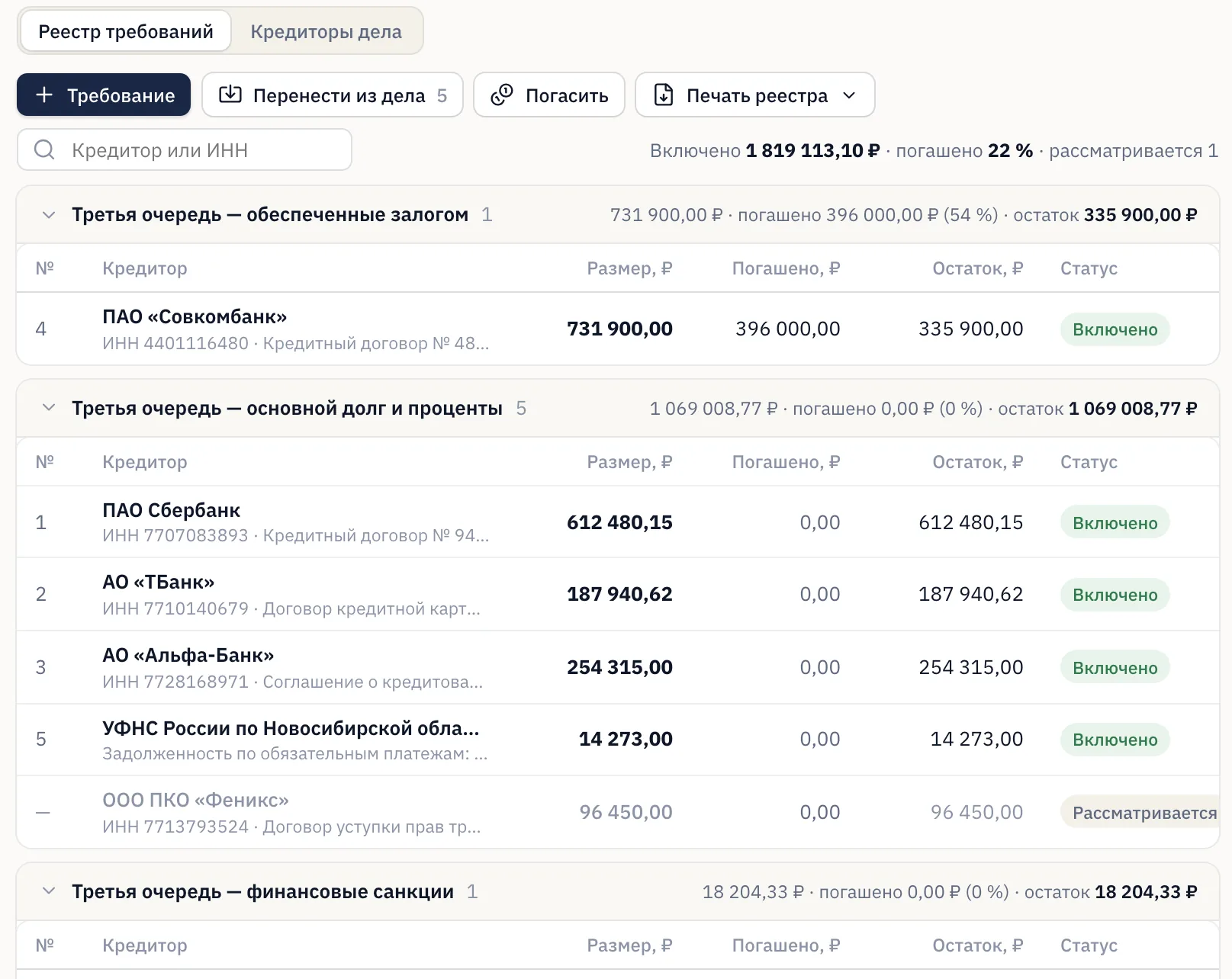
Task: Click ИНН 7707083893 subtitle text
Action: point(175,535)
